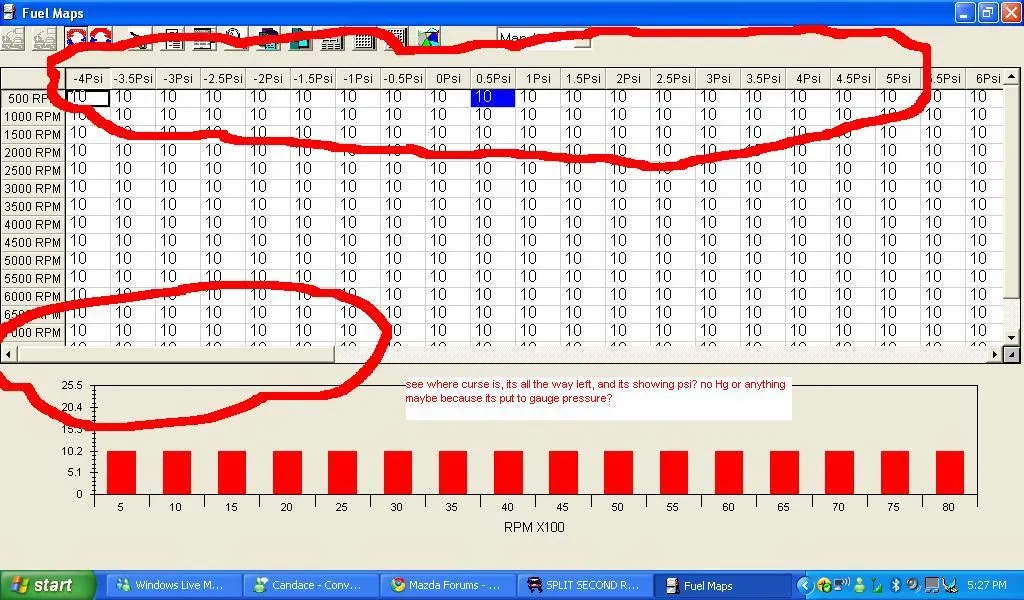The image size is (1024, 600).
Task: Select the -4Psi column header
Action: [87, 78]
